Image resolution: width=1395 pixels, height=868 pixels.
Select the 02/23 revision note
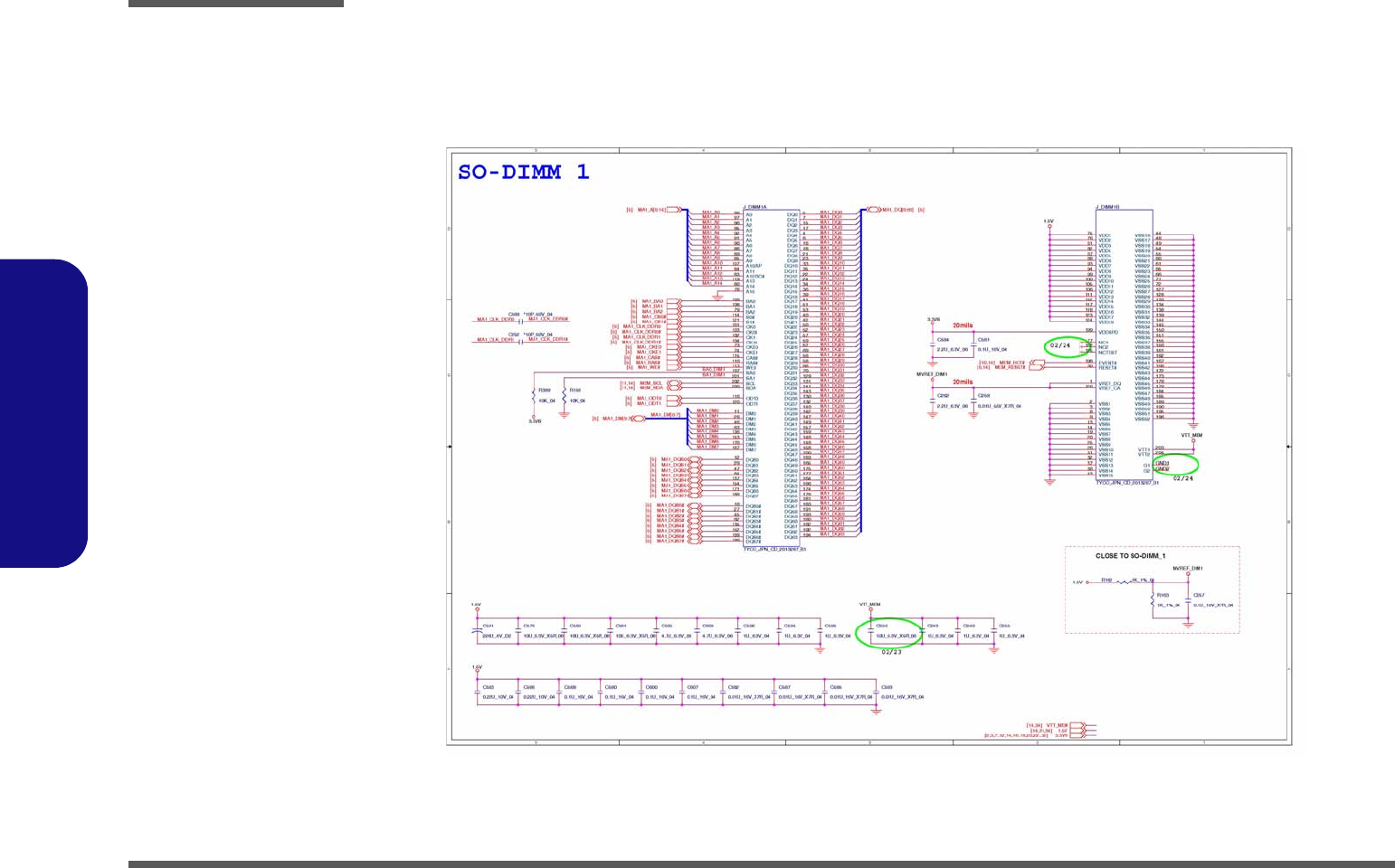(891, 651)
